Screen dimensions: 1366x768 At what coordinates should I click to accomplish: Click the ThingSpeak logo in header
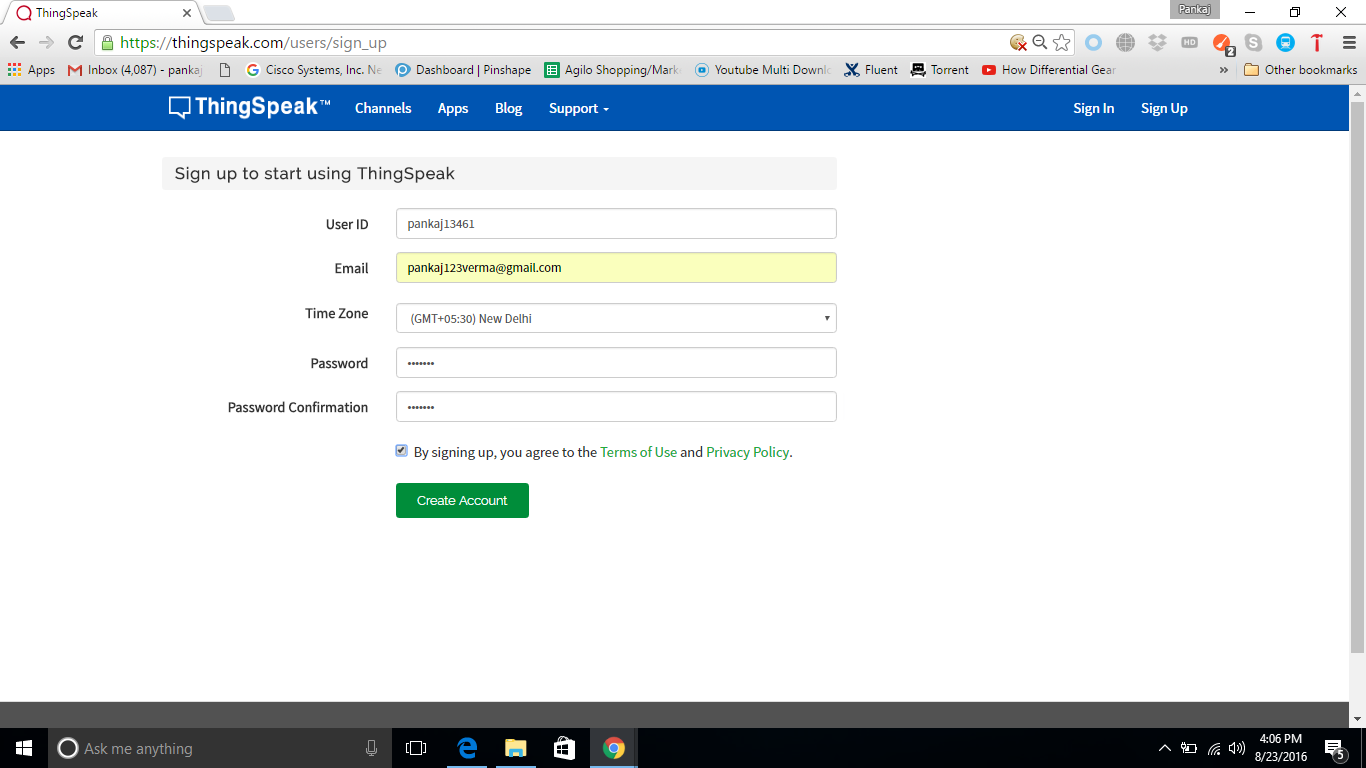pyautogui.click(x=249, y=108)
